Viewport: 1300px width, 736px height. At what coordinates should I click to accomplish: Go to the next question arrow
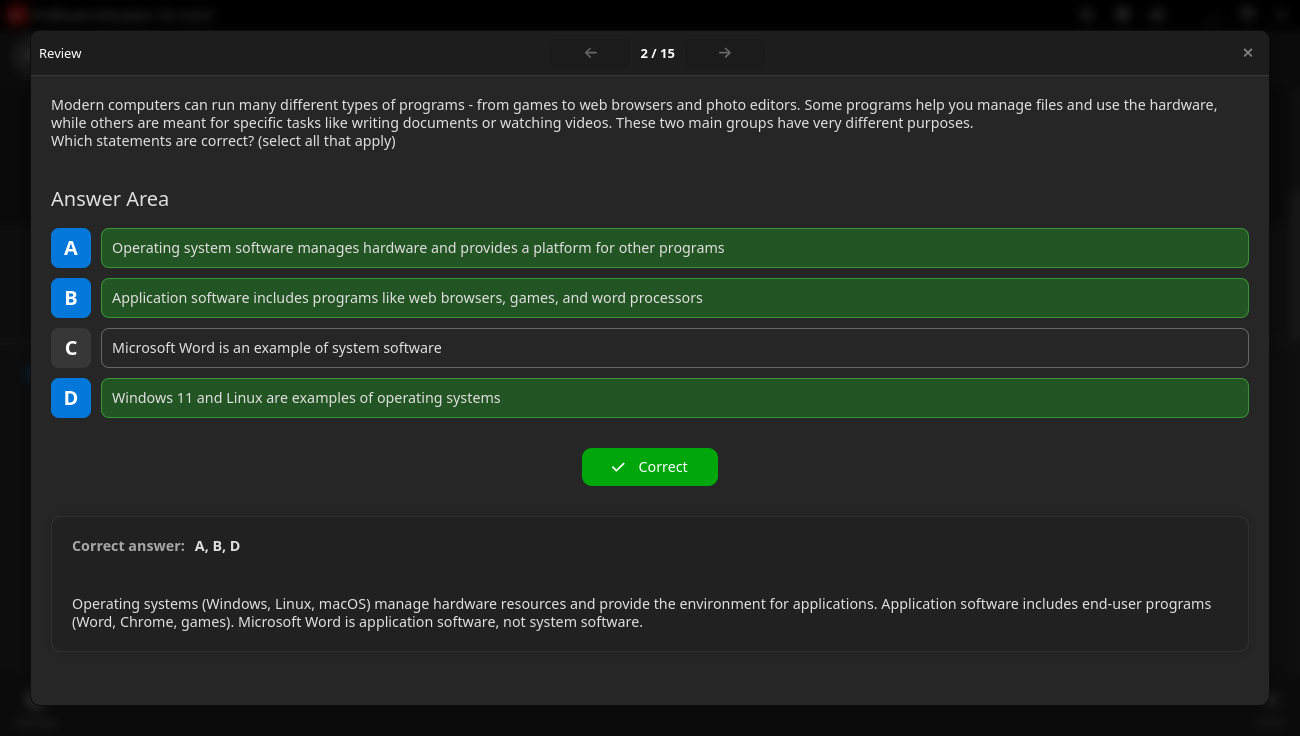click(725, 53)
